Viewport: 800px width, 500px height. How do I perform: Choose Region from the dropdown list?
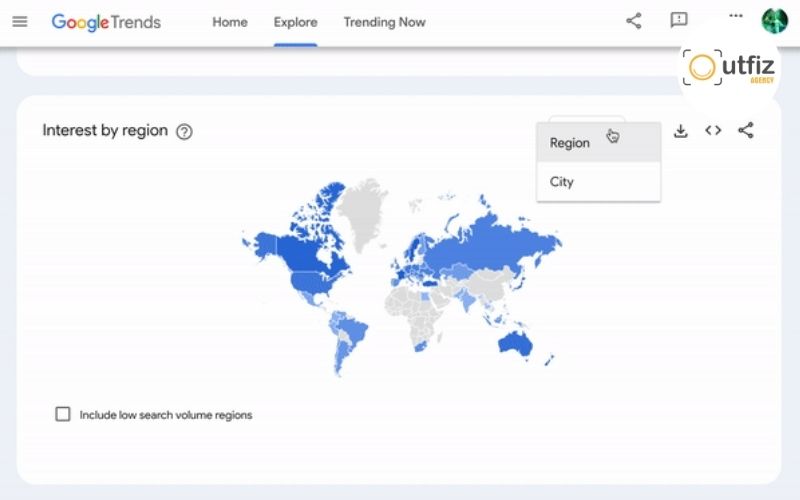[598, 143]
